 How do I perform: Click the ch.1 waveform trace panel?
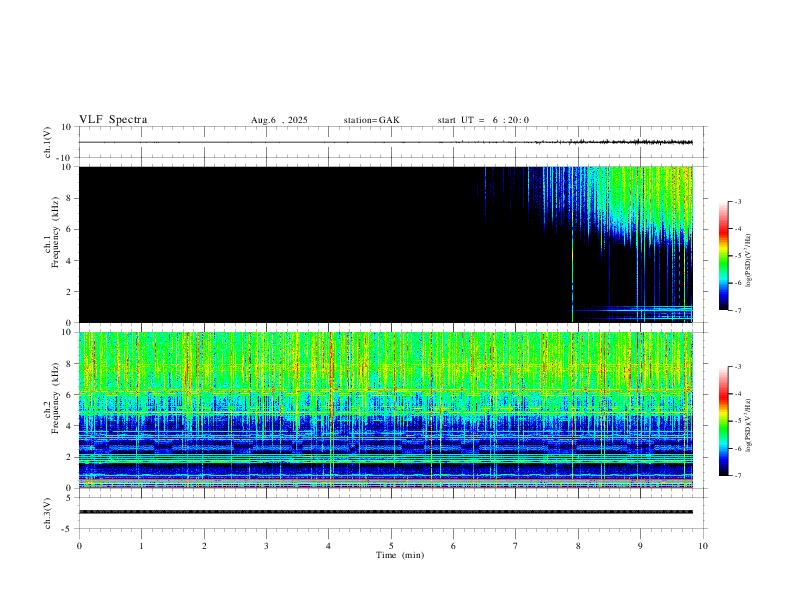click(x=391, y=142)
